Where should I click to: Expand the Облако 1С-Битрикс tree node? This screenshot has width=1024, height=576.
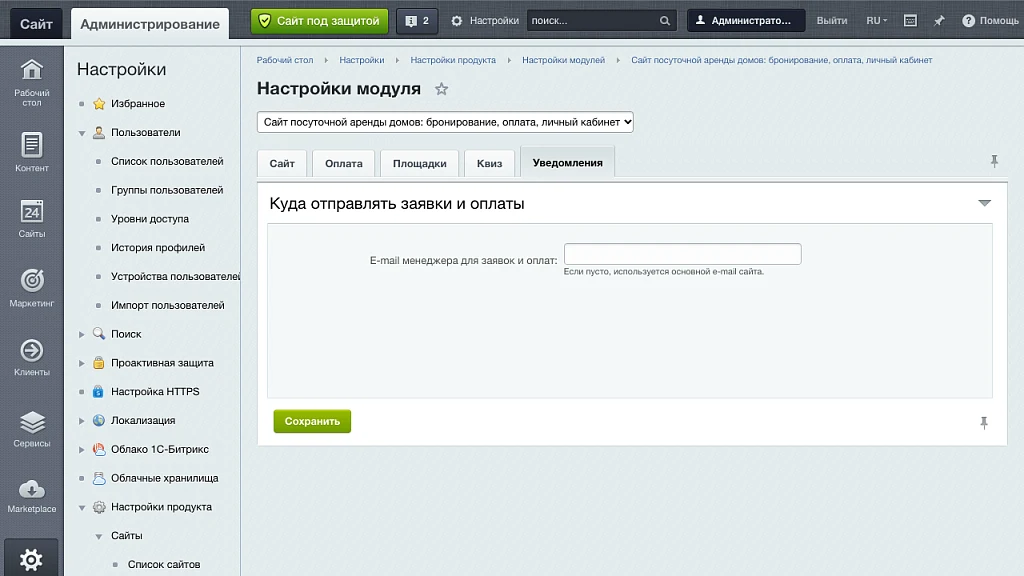(82, 449)
